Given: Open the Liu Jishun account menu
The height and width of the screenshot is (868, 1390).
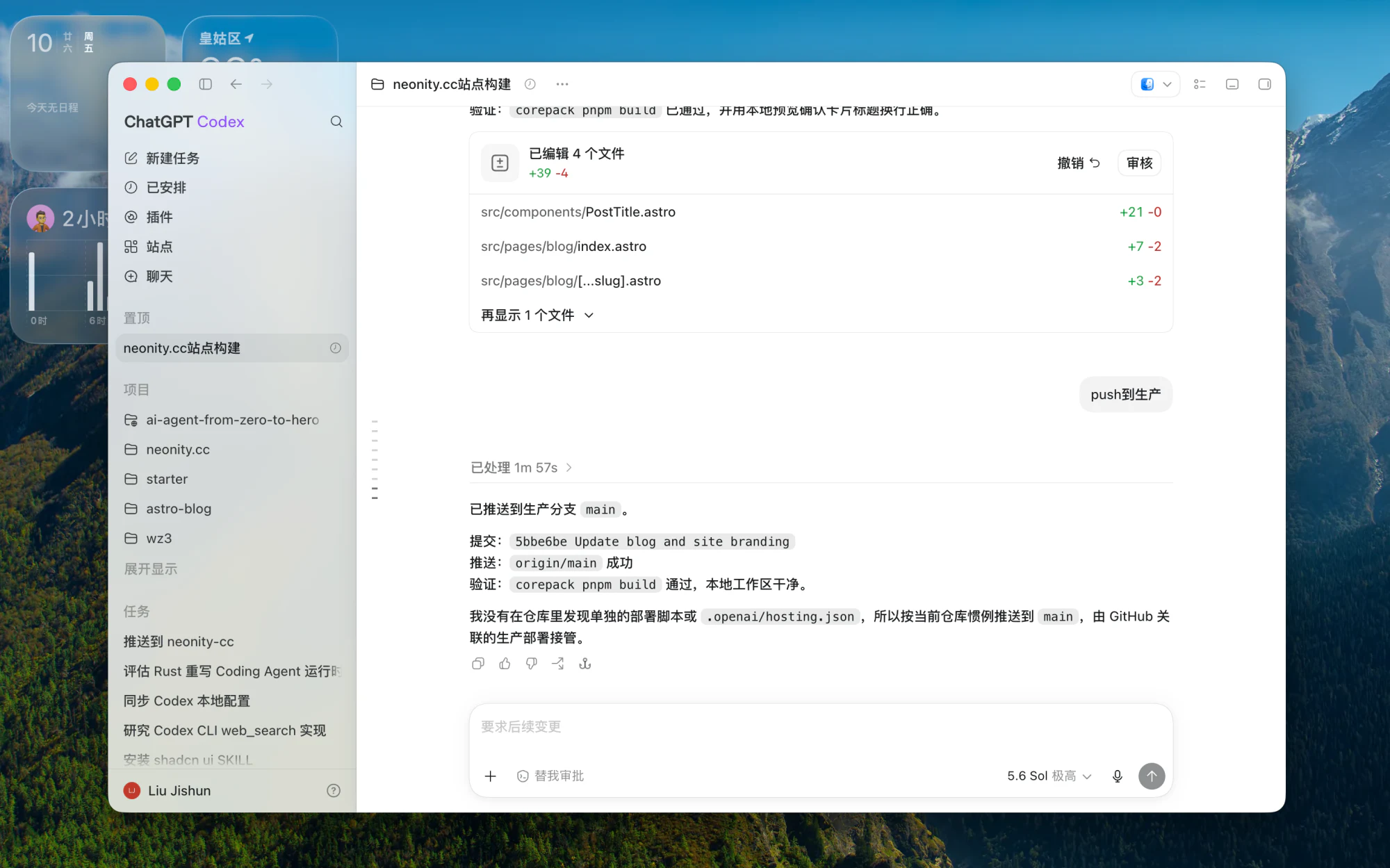Looking at the screenshot, I should click(167, 791).
